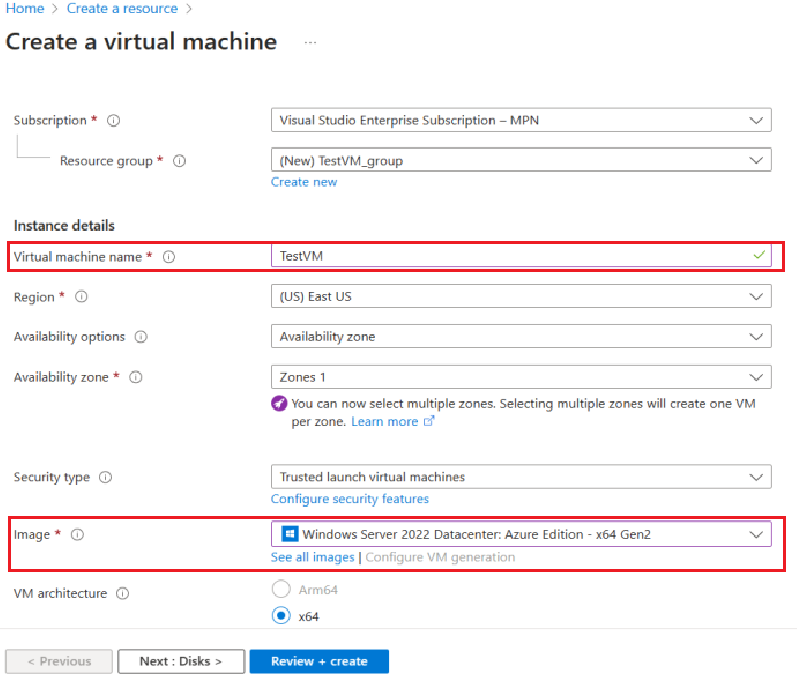Click the Availability options info icon
797x686 pixels.
(x=141, y=337)
